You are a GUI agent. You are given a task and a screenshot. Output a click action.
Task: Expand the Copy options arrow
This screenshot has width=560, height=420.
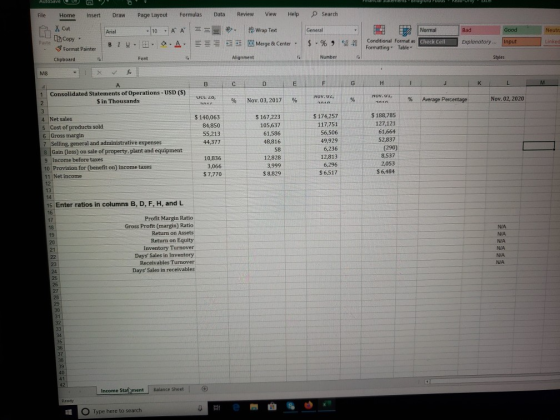pyautogui.click(x=79, y=39)
